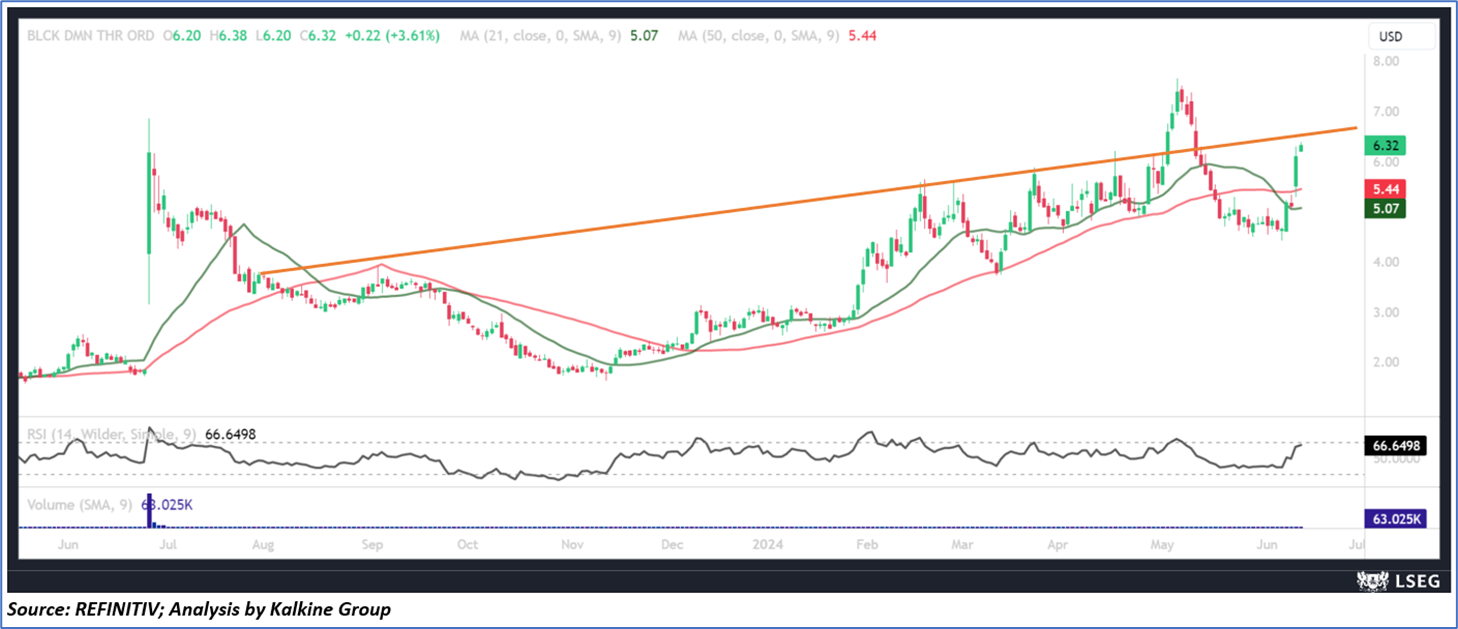
Task: Click the May date axis label
Action: 1162,546
